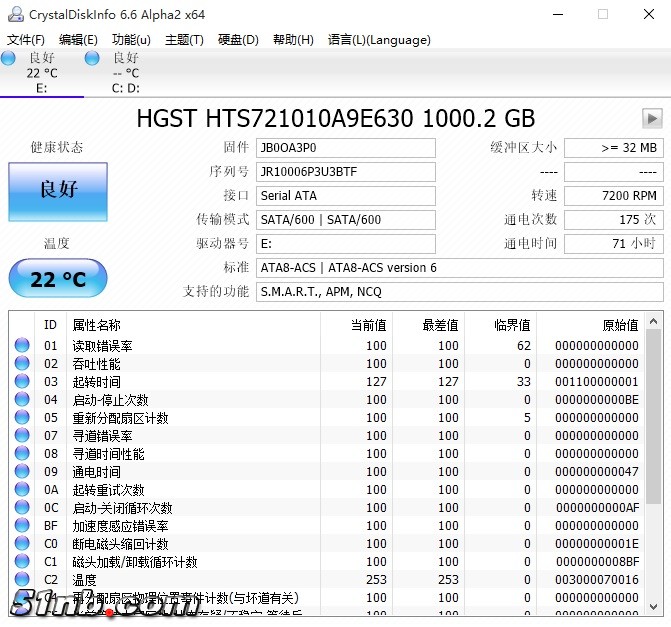671x627 pixels.
Task: Click the 最差值 column header
Action: coord(428,325)
